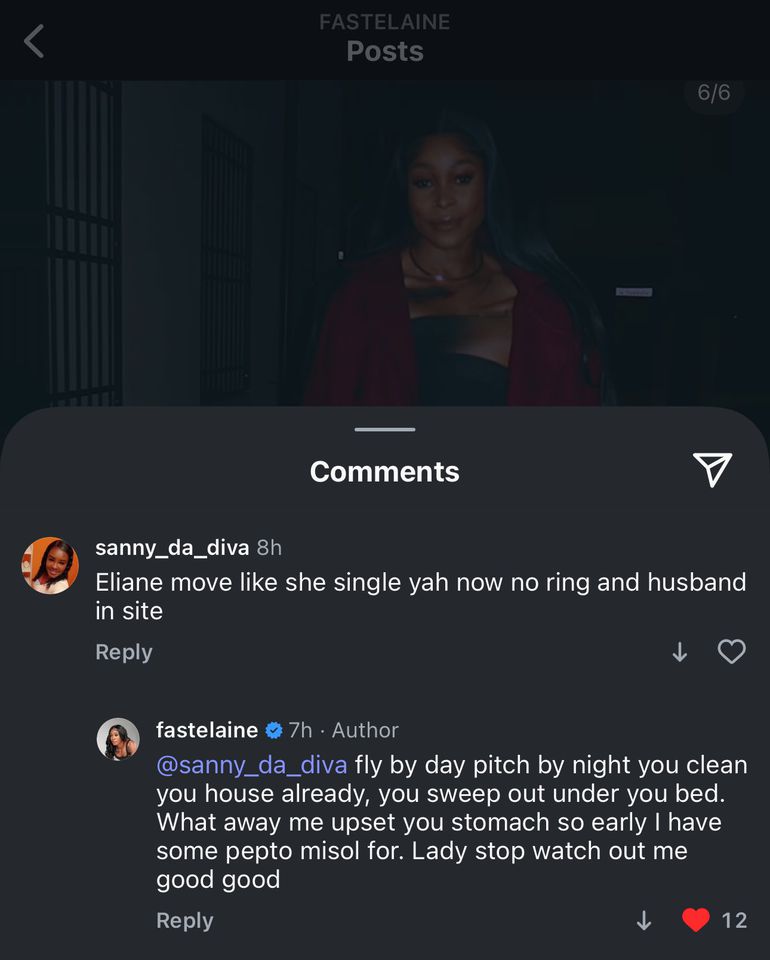The image size is (770, 960).
Task: Tap the 6/6 photo counter badge
Action: click(x=713, y=94)
